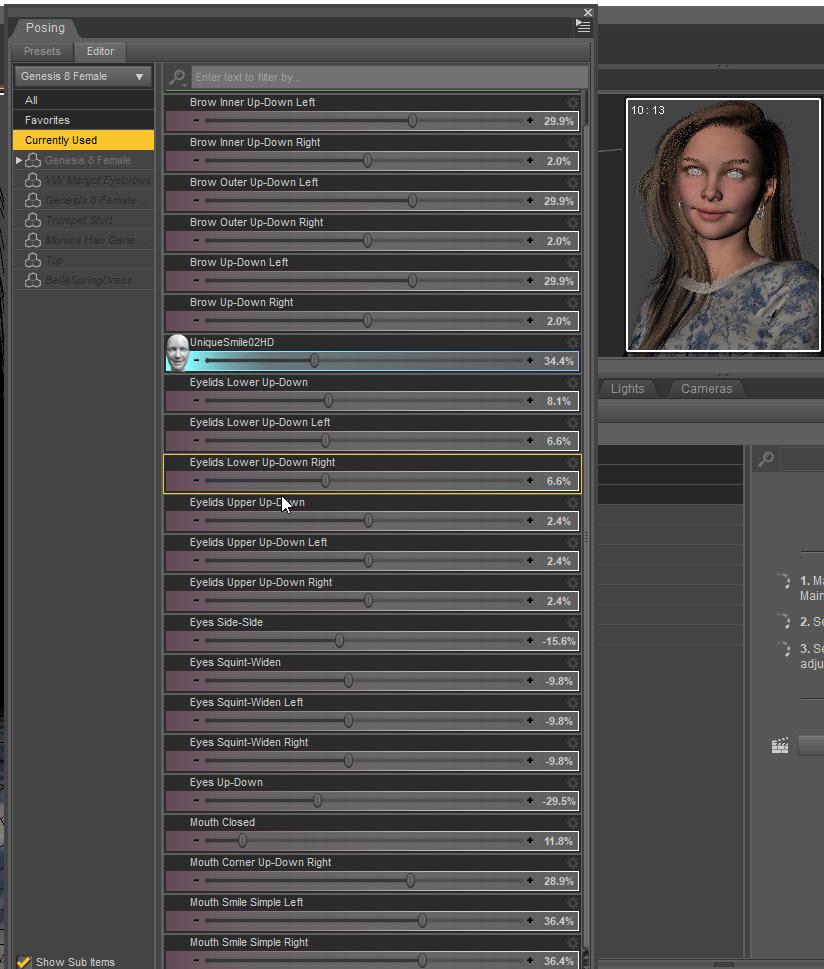Switch to the Editor tab

(100, 51)
